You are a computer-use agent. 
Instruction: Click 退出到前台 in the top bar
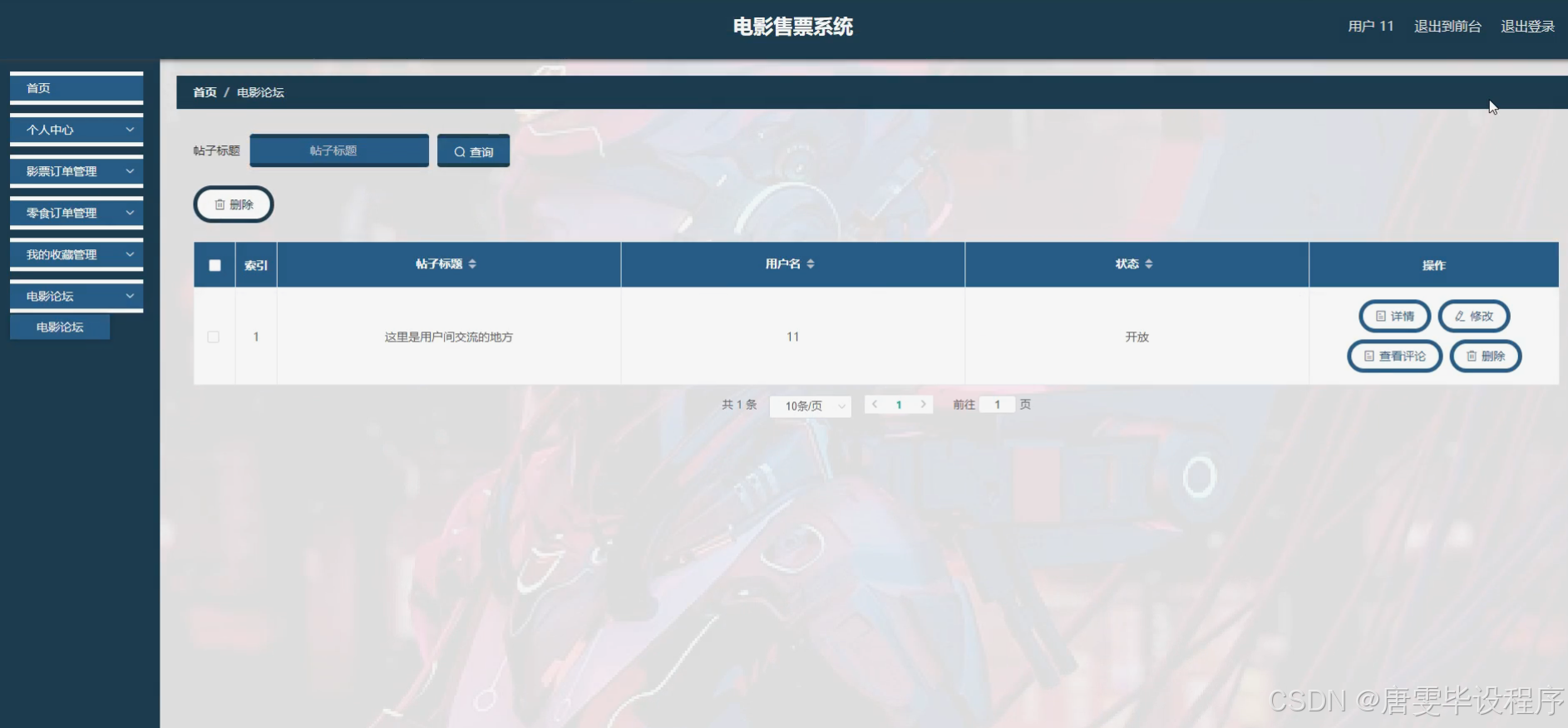pos(1447,27)
